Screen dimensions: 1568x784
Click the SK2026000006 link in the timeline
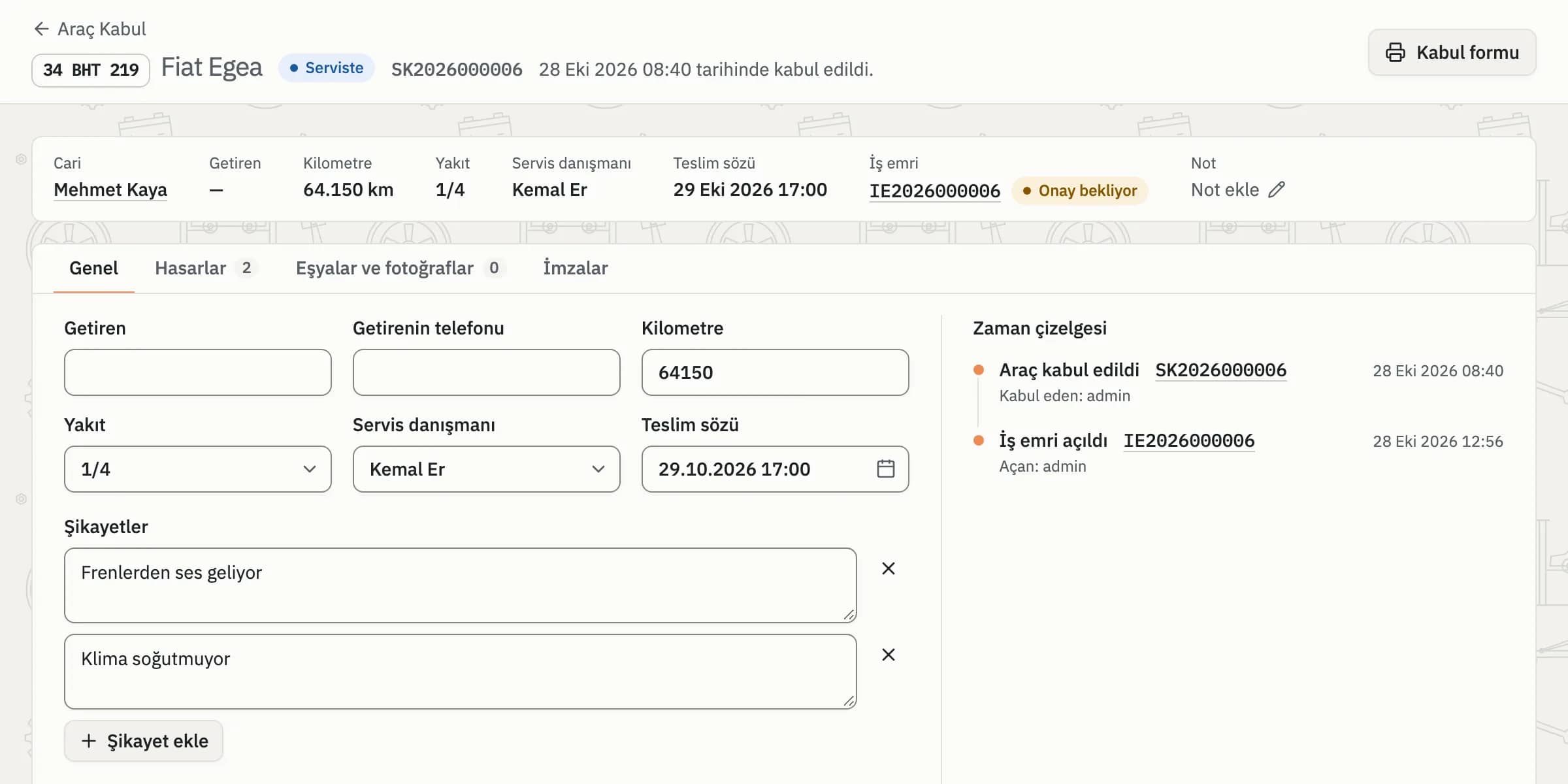(x=1221, y=370)
